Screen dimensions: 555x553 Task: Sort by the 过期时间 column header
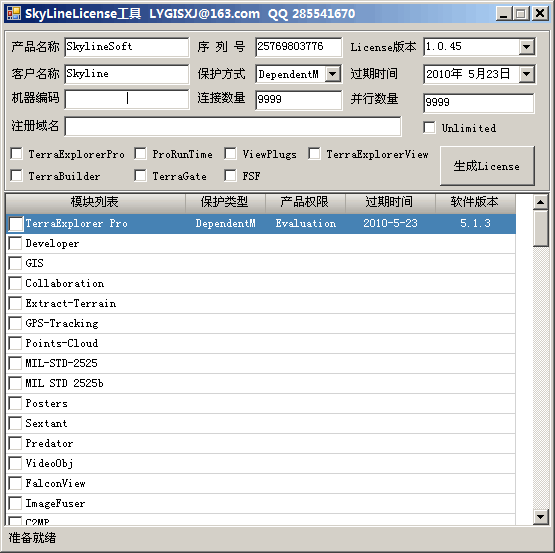click(x=390, y=202)
